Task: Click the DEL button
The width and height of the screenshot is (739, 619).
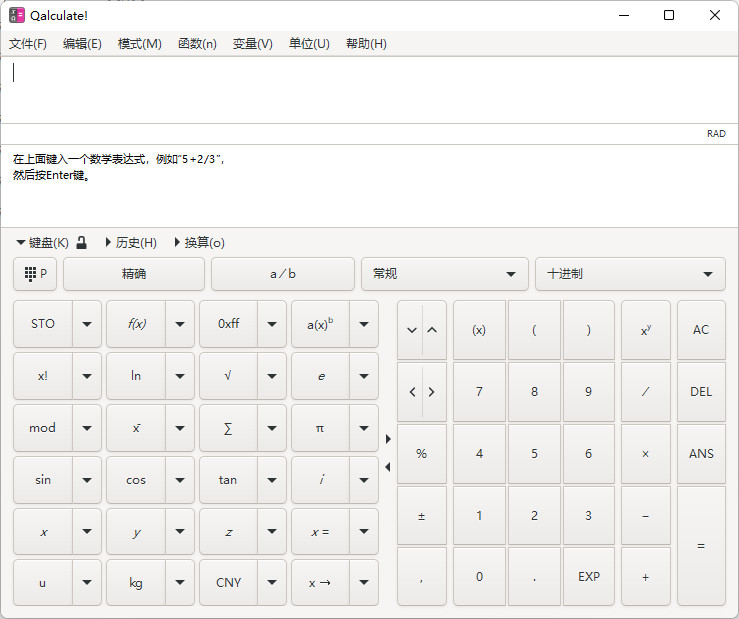Action: [701, 392]
